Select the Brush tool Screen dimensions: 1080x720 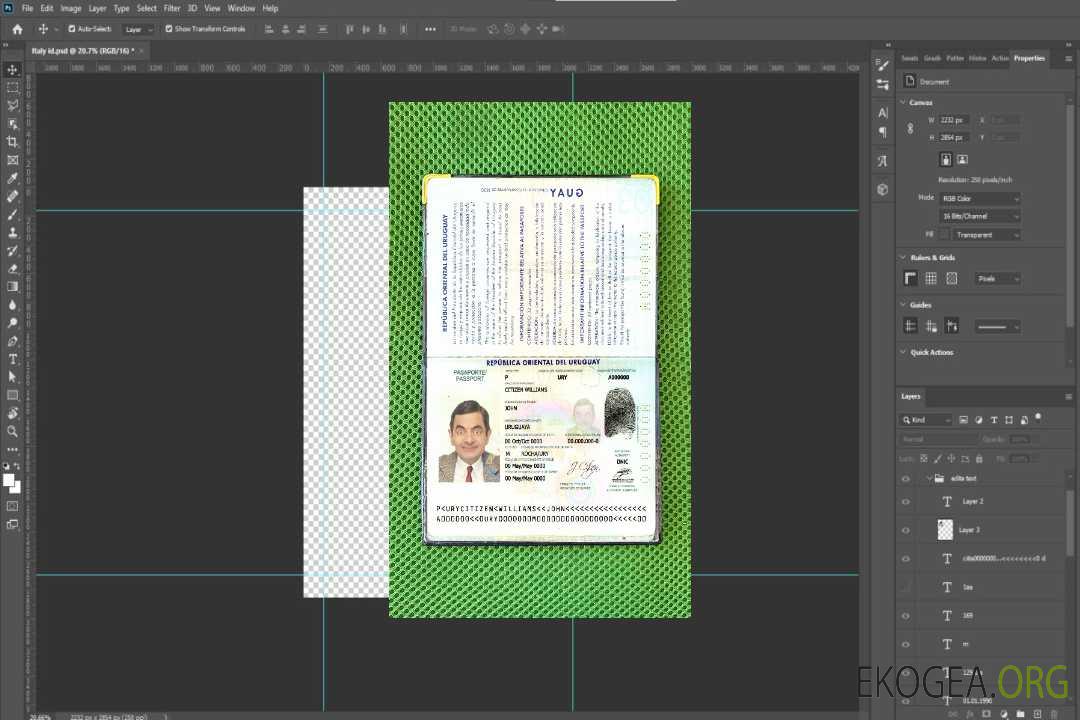pyautogui.click(x=12, y=214)
